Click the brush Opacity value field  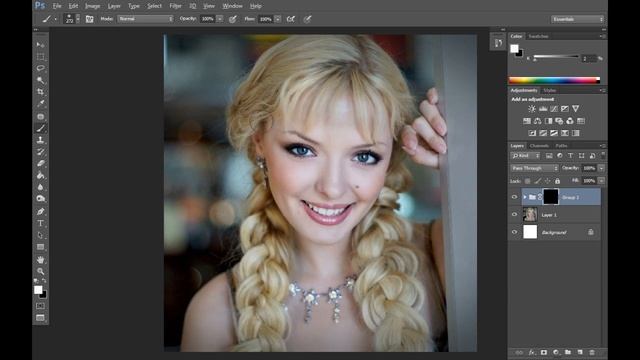tap(207, 19)
